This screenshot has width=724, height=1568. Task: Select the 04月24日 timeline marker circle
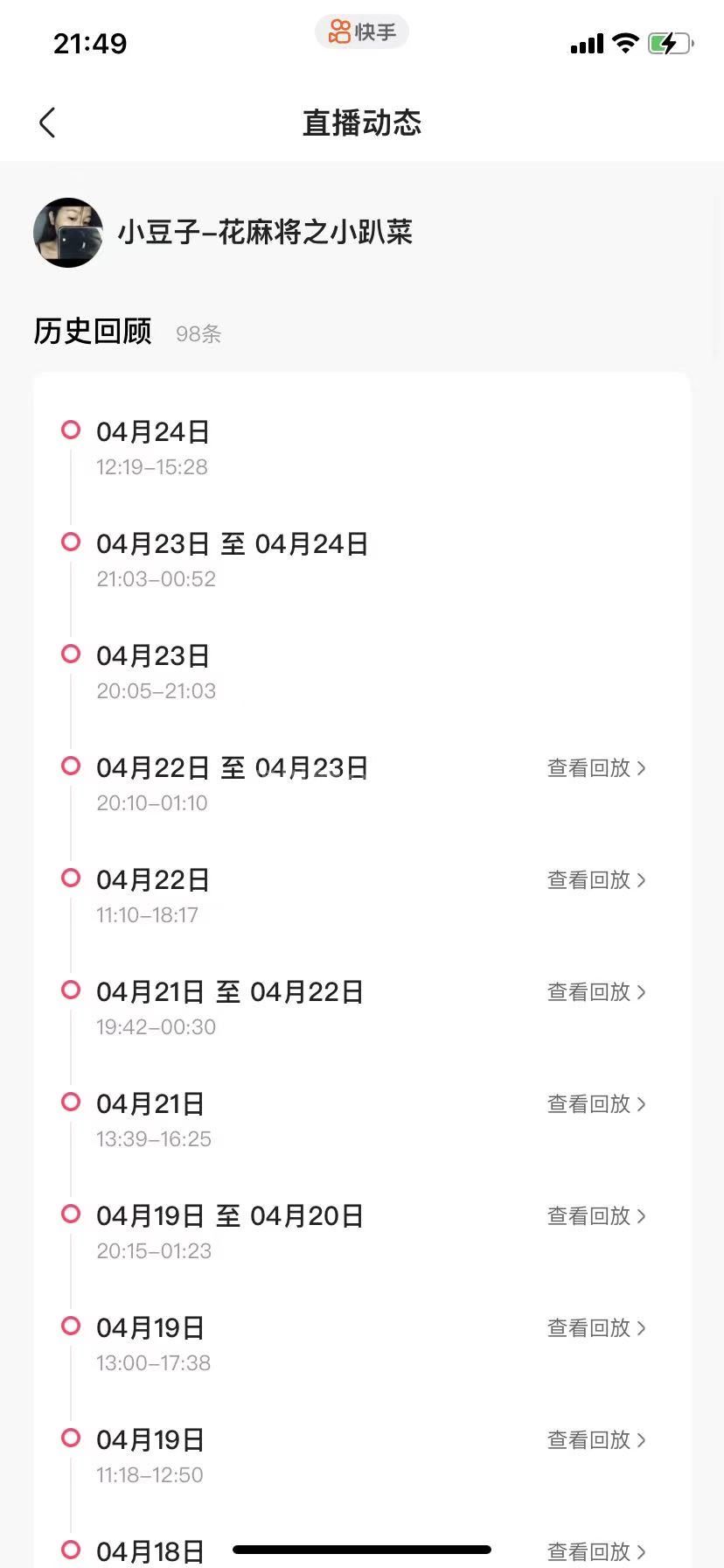pyautogui.click(x=71, y=430)
